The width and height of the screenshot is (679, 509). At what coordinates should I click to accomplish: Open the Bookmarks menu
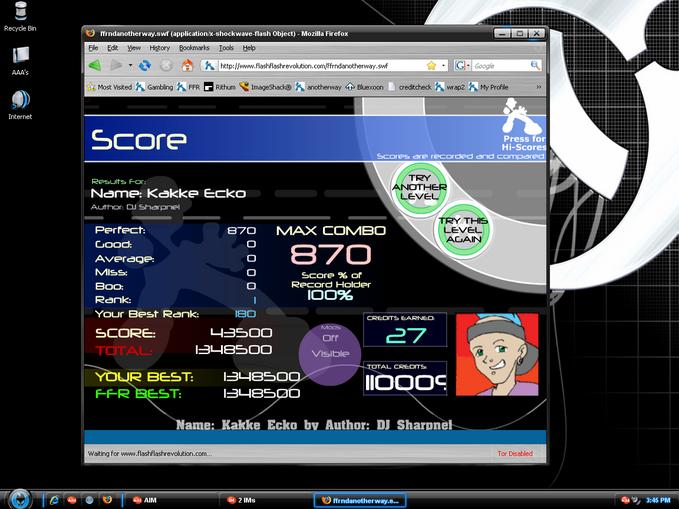click(x=194, y=48)
